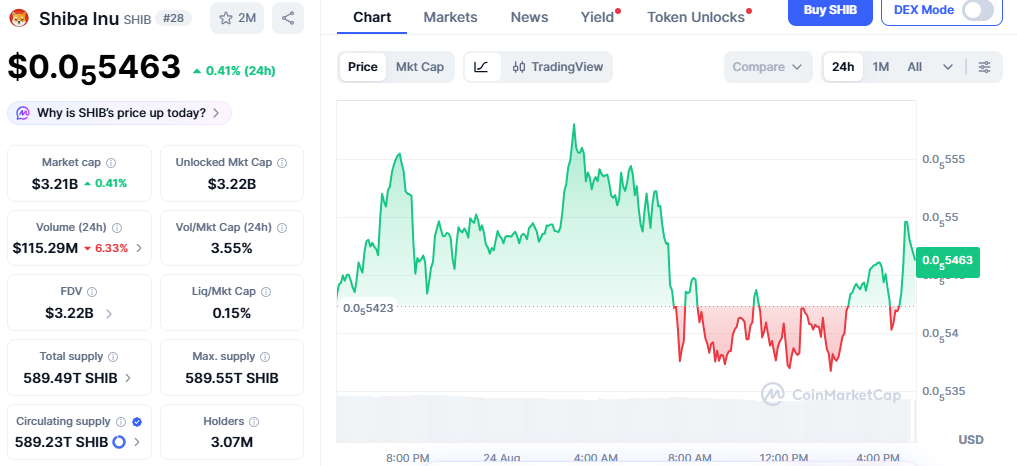Click the verified badge near Circulating supply
The height and width of the screenshot is (466, 1017).
(x=137, y=422)
